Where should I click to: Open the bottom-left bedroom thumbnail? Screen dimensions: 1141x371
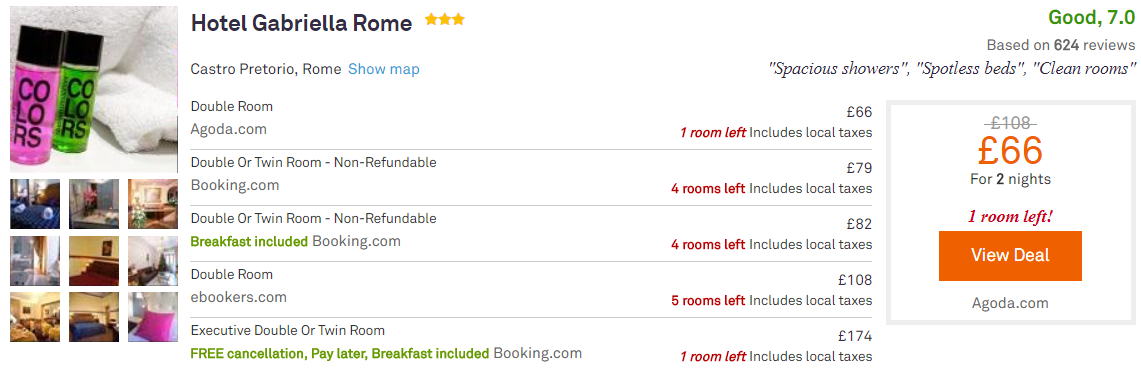tap(35, 317)
